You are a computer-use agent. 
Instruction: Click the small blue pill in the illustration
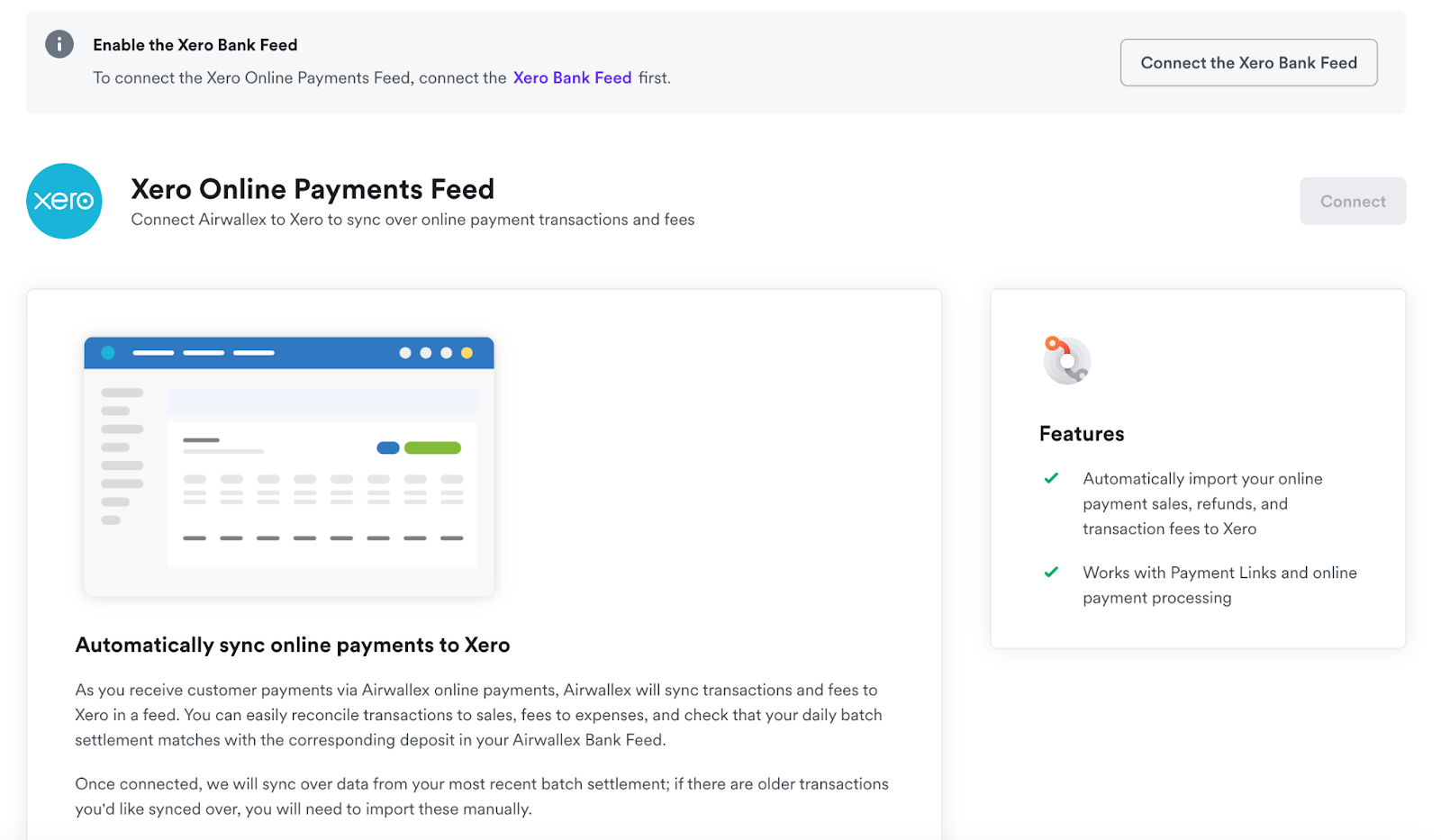point(388,448)
